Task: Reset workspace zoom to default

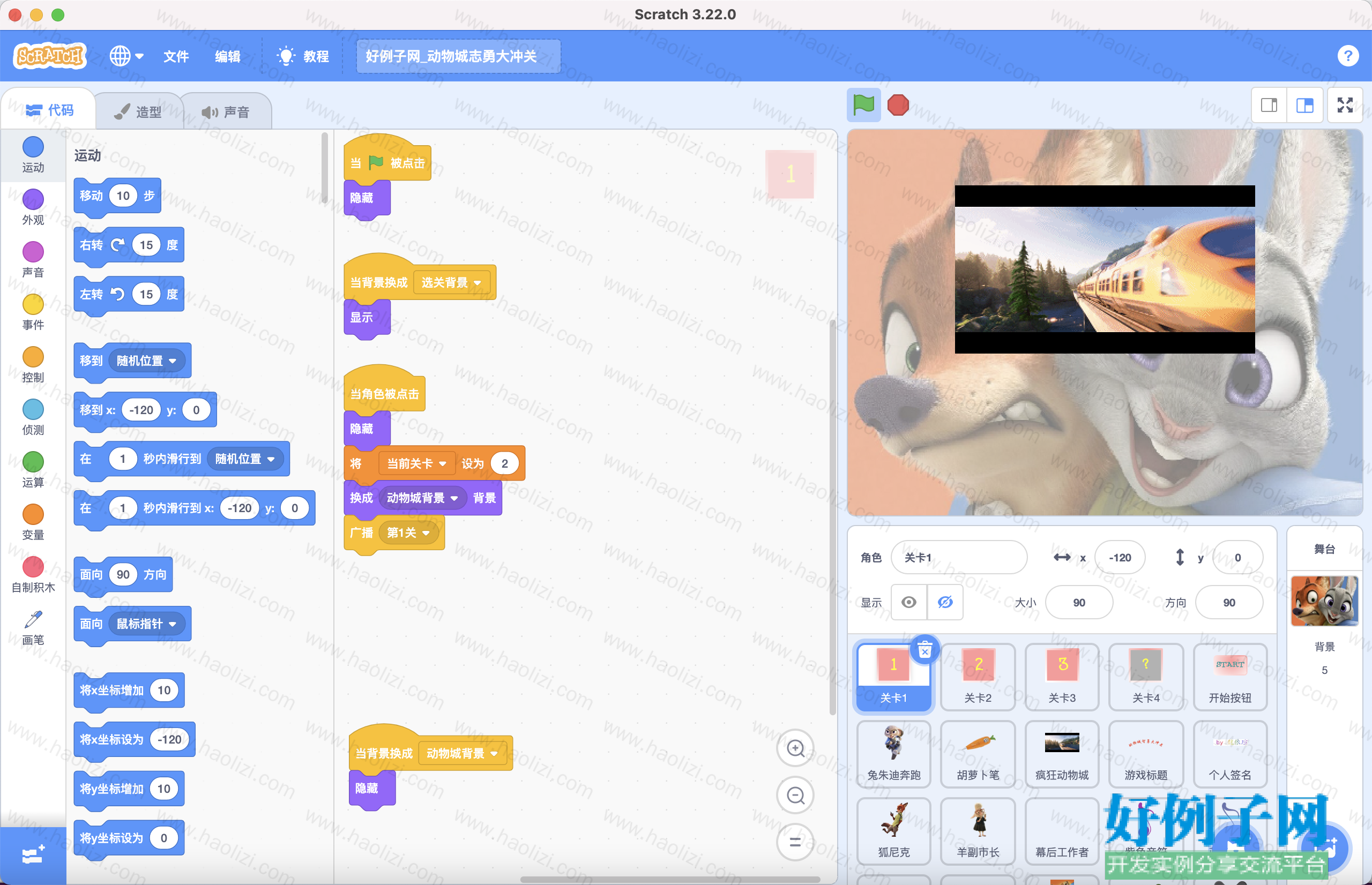Action: pos(795,843)
